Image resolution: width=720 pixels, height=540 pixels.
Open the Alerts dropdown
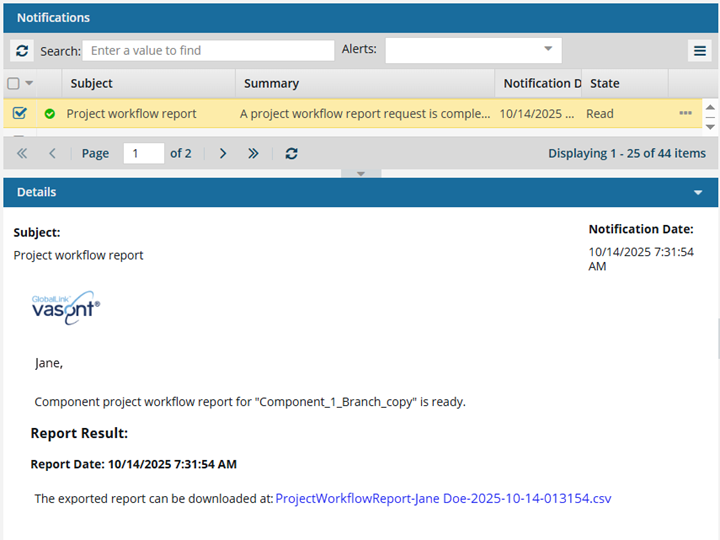[x=547, y=49]
